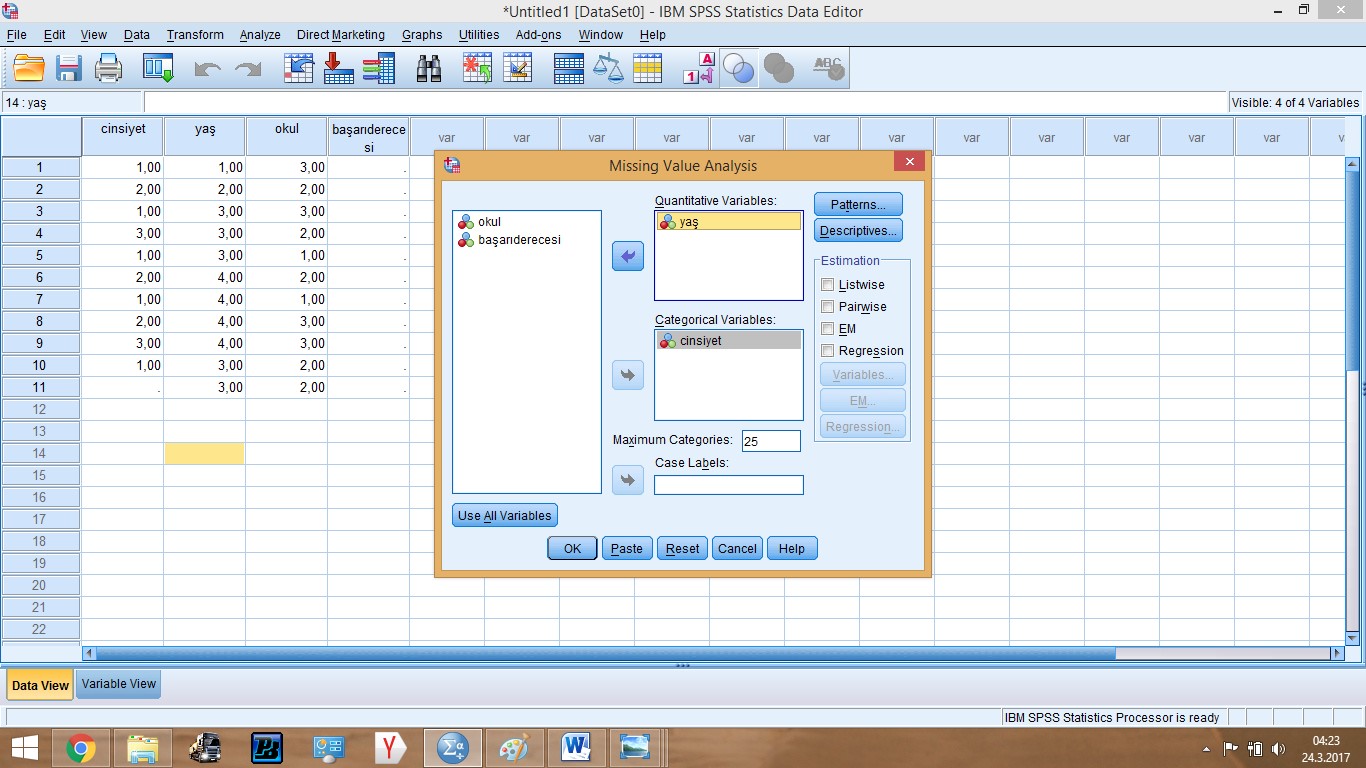Viewport: 1366px width, 768px height.
Task: Click the Undo arrow icon
Action: click(207, 69)
